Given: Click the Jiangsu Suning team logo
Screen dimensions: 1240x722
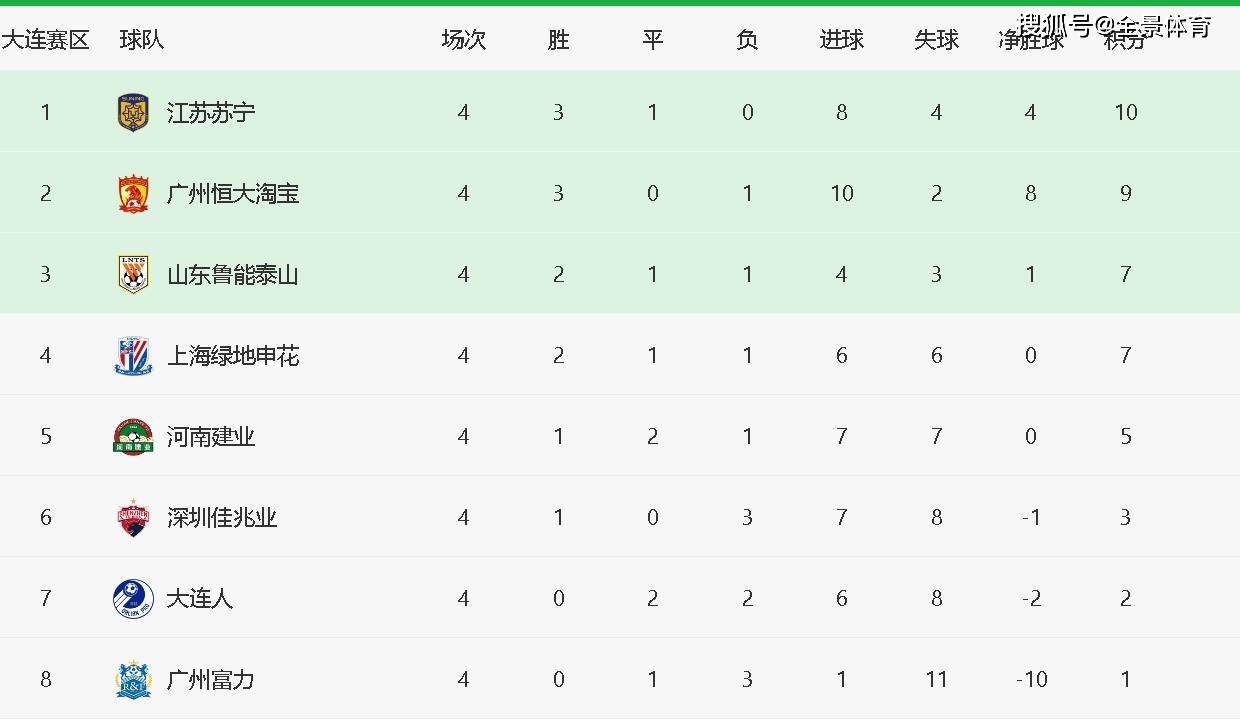Looking at the screenshot, I should 133,112.
